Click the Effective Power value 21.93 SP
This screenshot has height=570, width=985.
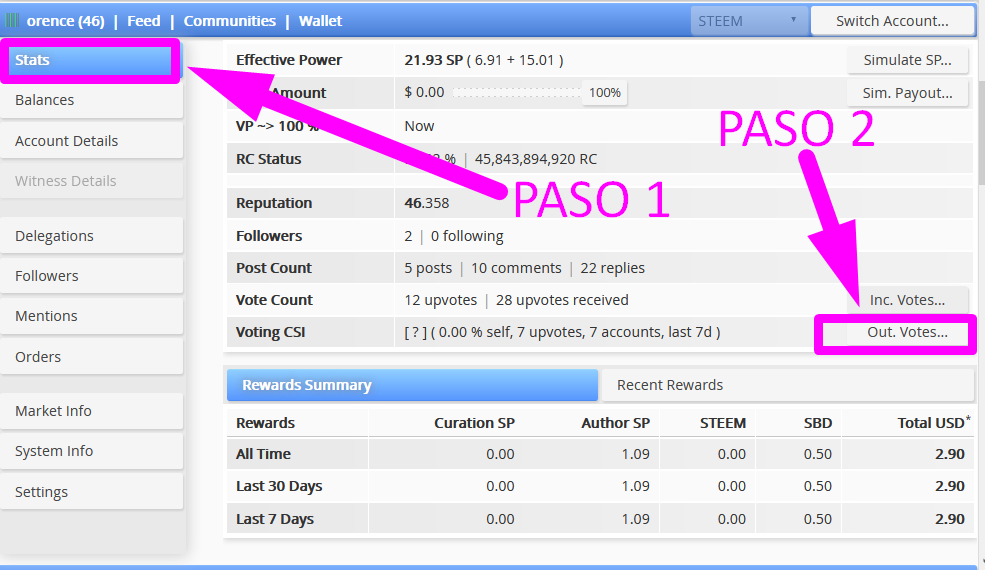click(x=433, y=60)
